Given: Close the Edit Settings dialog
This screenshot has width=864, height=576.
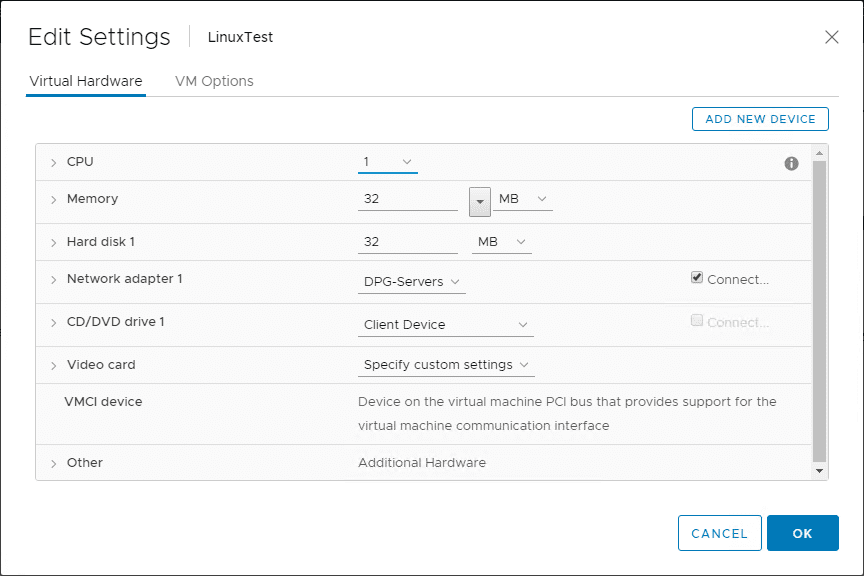Looking at the screenshot, I should click(831, 37).
